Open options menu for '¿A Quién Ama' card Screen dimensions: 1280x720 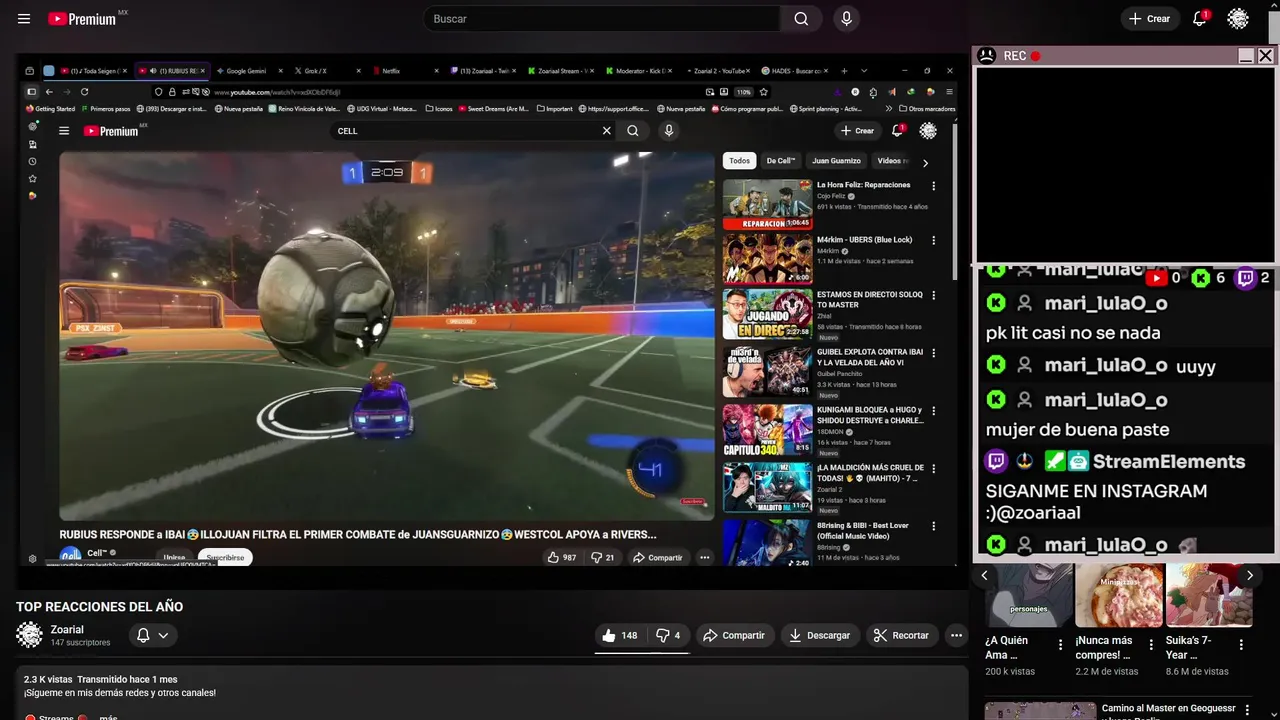pos(1060,645)
